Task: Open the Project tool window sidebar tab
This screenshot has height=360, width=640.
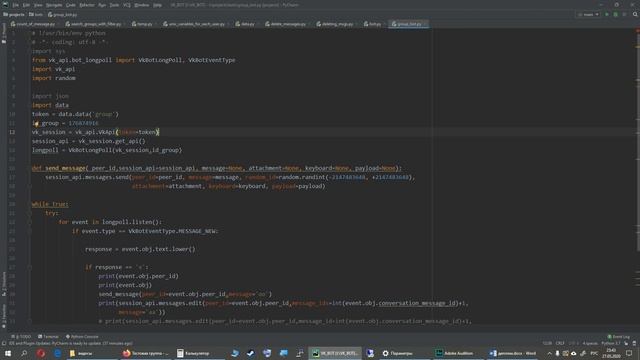Action: pyautogui.click(x=4, y=33)
